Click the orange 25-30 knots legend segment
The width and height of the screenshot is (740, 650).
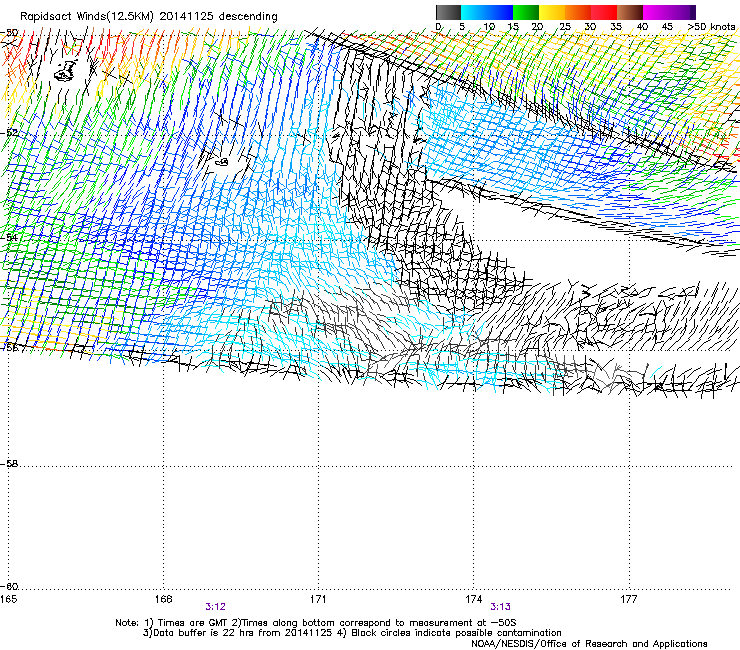coord(578,12)
